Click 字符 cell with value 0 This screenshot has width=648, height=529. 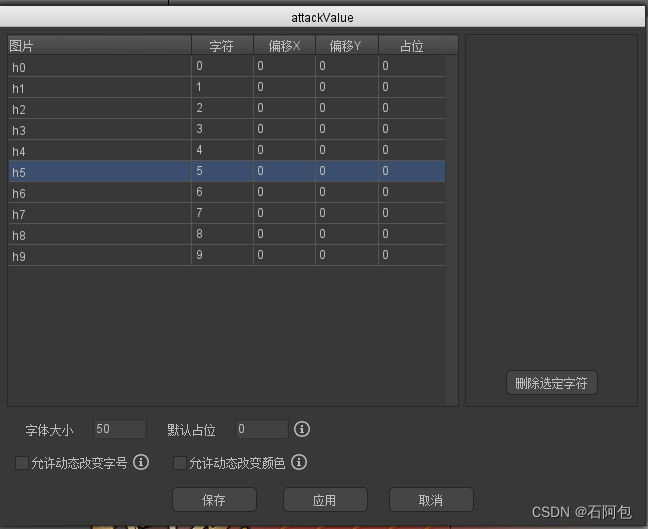tap(222, 66)
